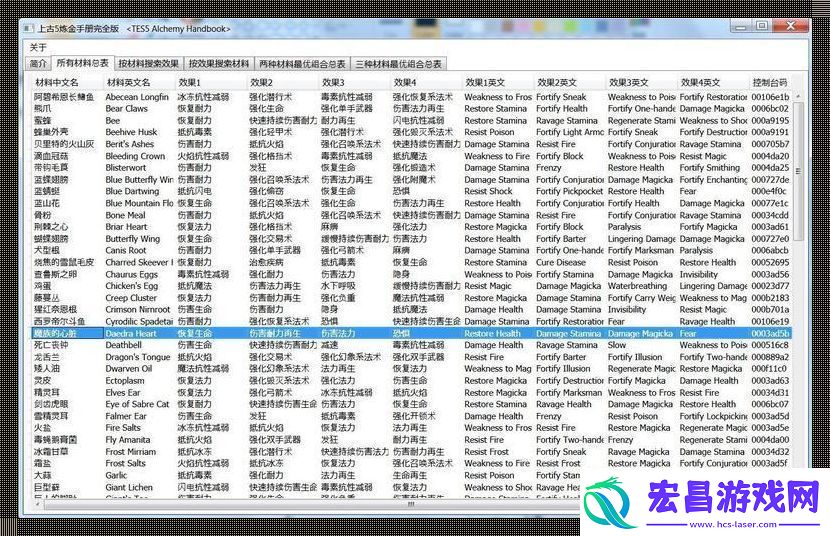Click the 效果2英文 column header
Screen dimensions: 830x536
(570, 83)
